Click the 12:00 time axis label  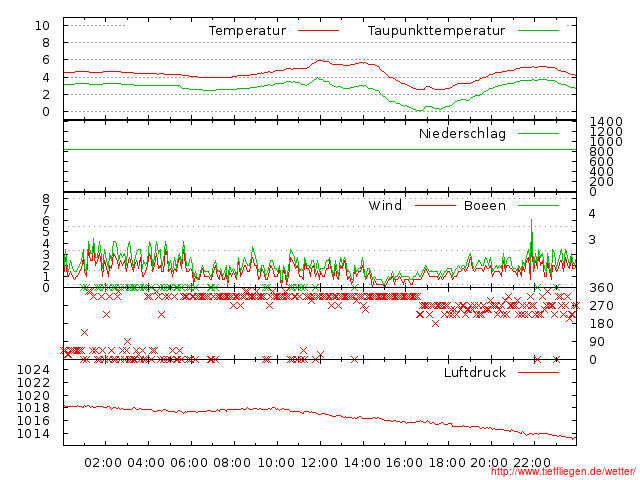319,463
